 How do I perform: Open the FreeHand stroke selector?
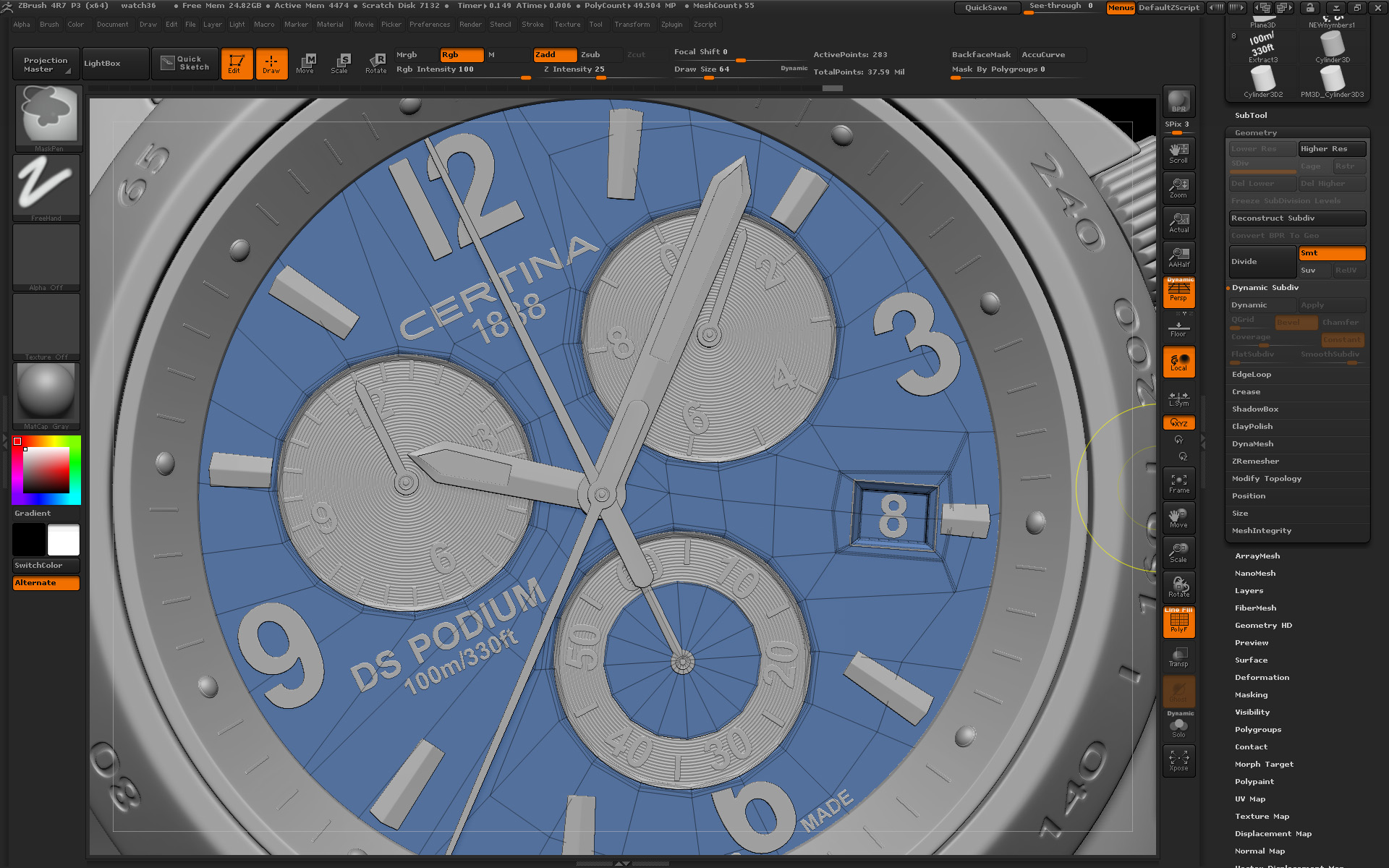pos(46,187)
